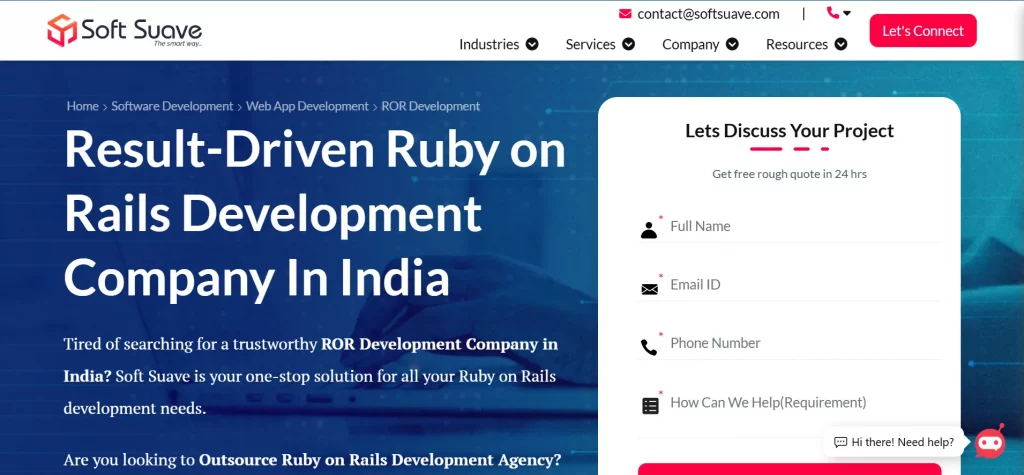
Task: Expand the Services dropdown menu
Action: (600, 44)
